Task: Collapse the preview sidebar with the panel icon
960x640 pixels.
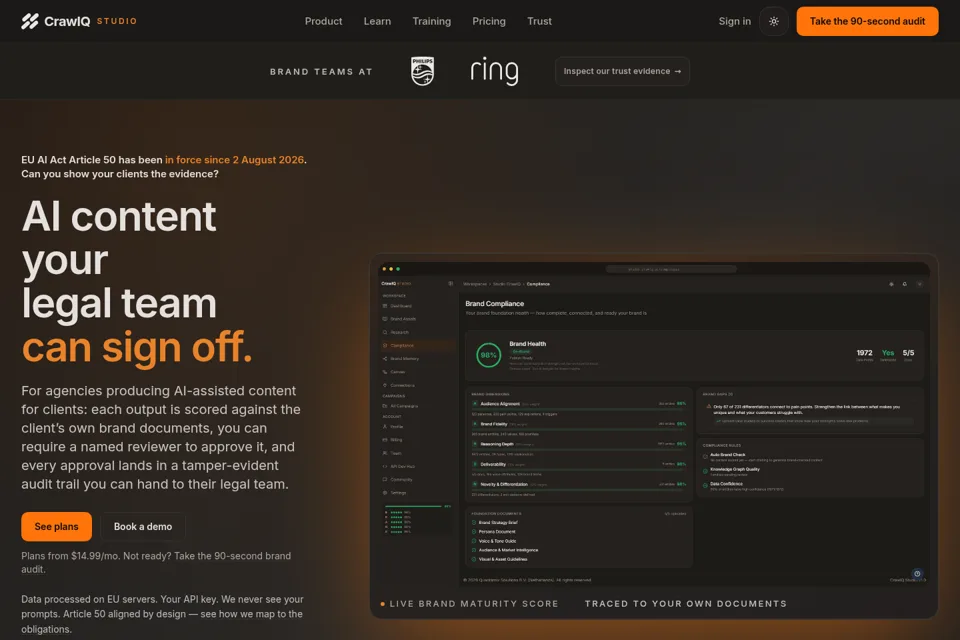Action: [x=451, y=284]
